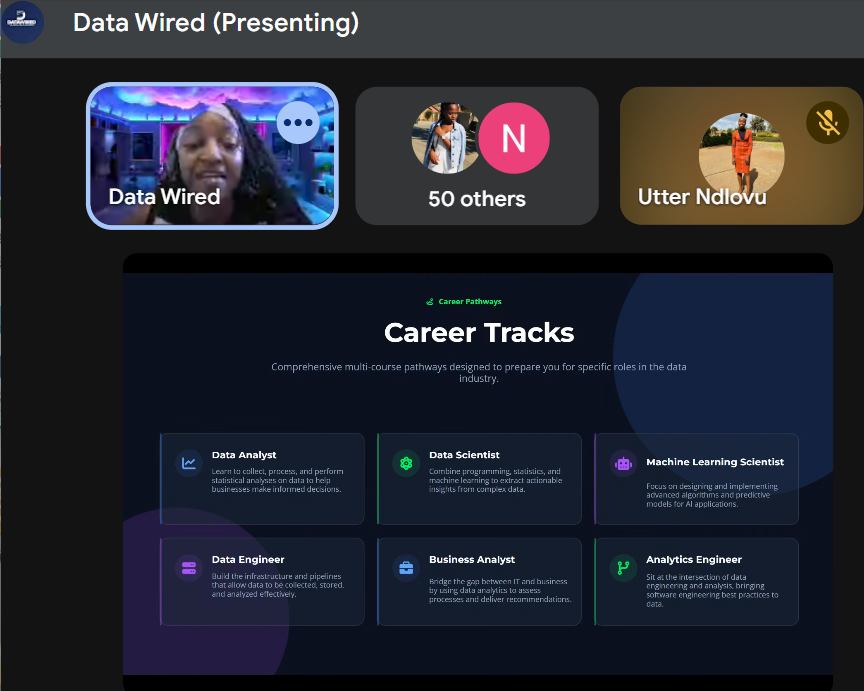The height and width of the screenshot is (691, 864).
Task: Open the Data Analyst career card
Action: (262, 479)
